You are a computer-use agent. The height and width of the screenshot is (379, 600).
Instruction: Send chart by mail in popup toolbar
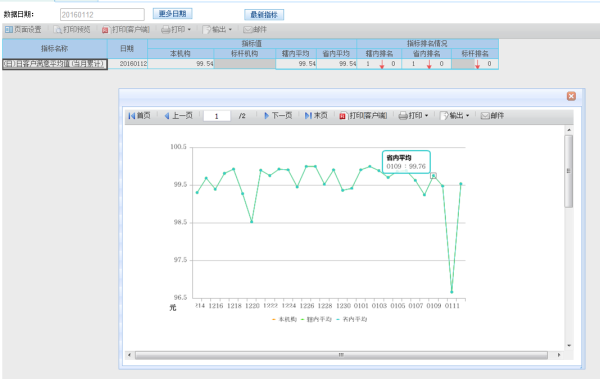pos(492,116)
